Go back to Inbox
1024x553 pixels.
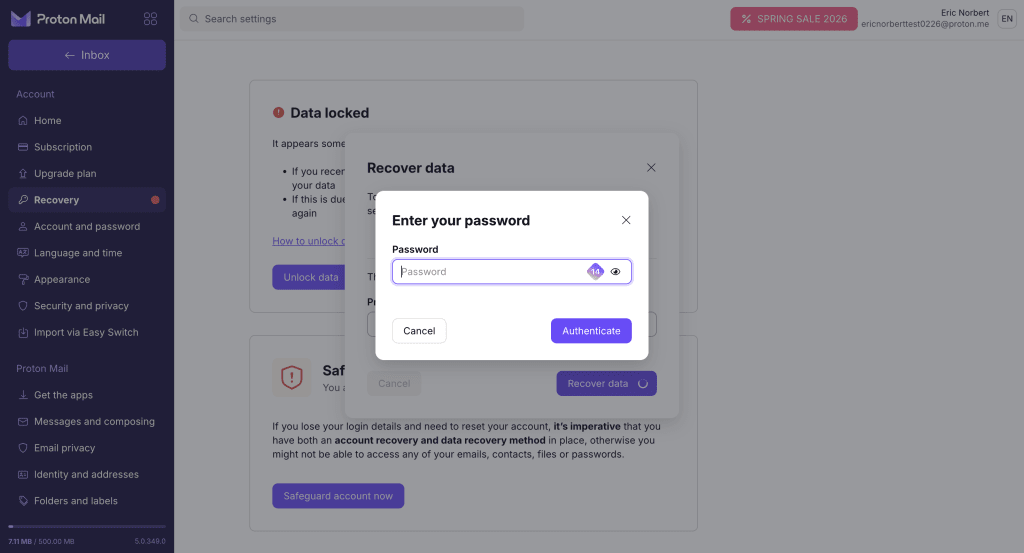click(87, 55)
